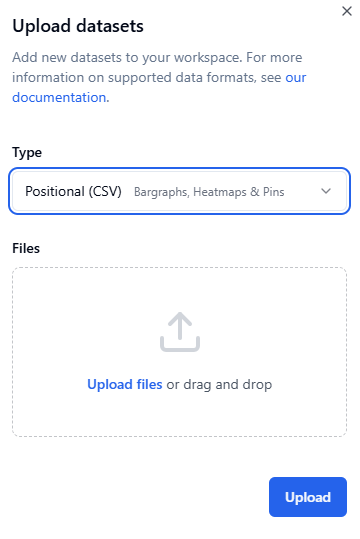The width and height of the screenshot is (360, 539).
Task: Expand the Type dropdown chevron
Action: click(326, 191)
